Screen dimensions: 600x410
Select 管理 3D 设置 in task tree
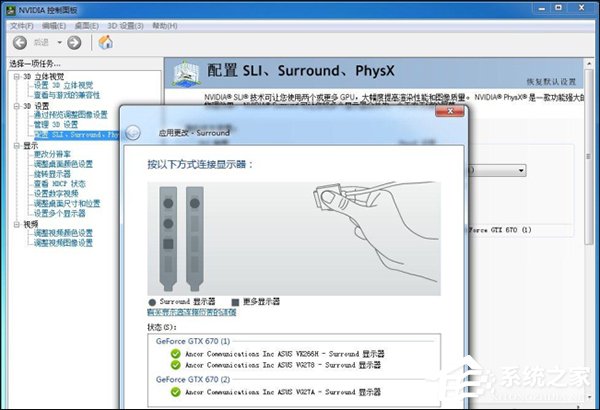[56, 124]
